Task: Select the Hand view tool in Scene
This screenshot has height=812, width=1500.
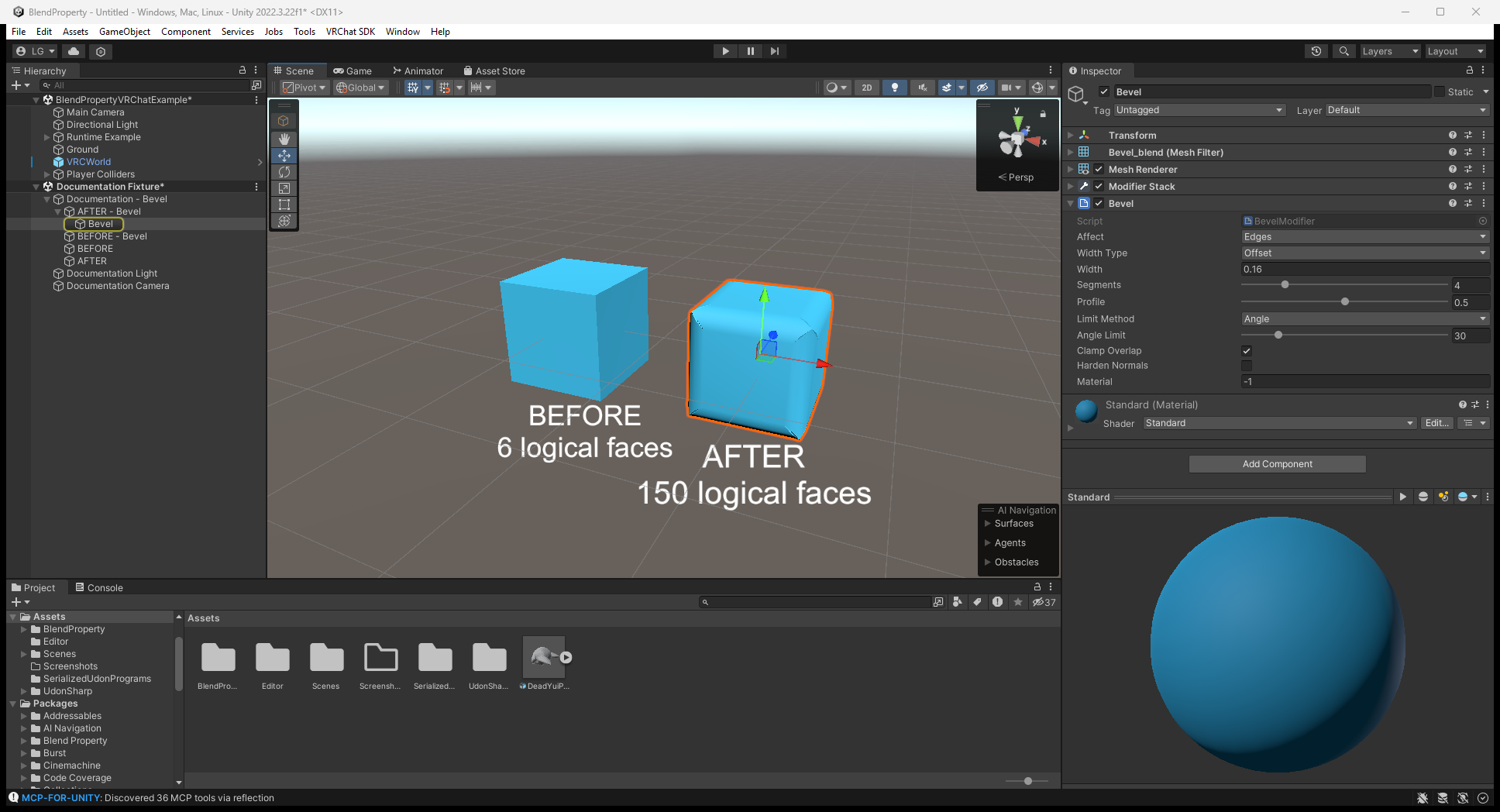Action: 284,139
